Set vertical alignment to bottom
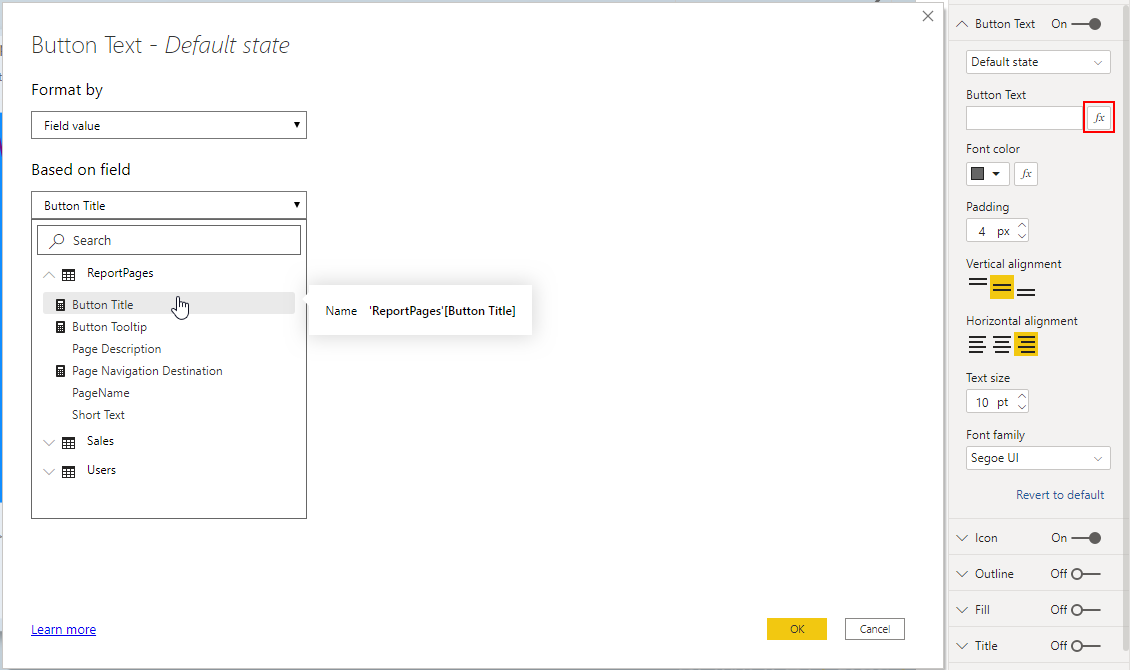This screenshot has width=1130, height=670. tap(1026, 287)
